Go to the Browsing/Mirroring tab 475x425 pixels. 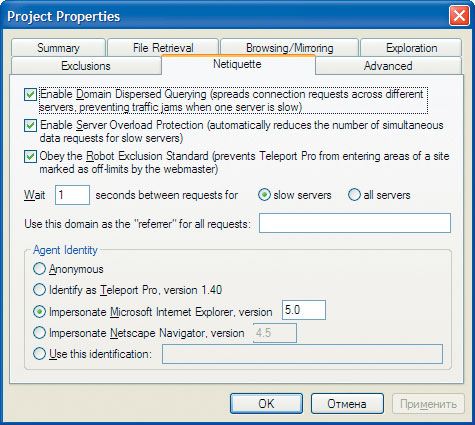289,48
